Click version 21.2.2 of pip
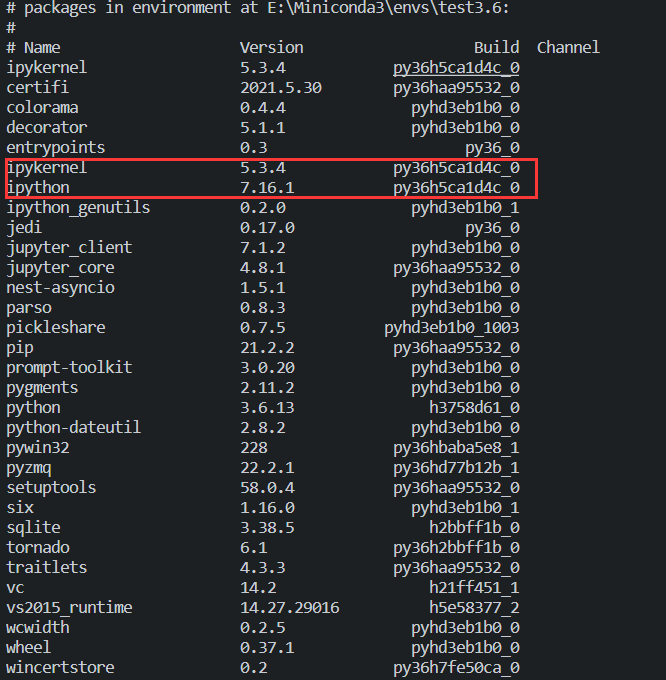This screenshot has height=680, width=666. point(267,347)
